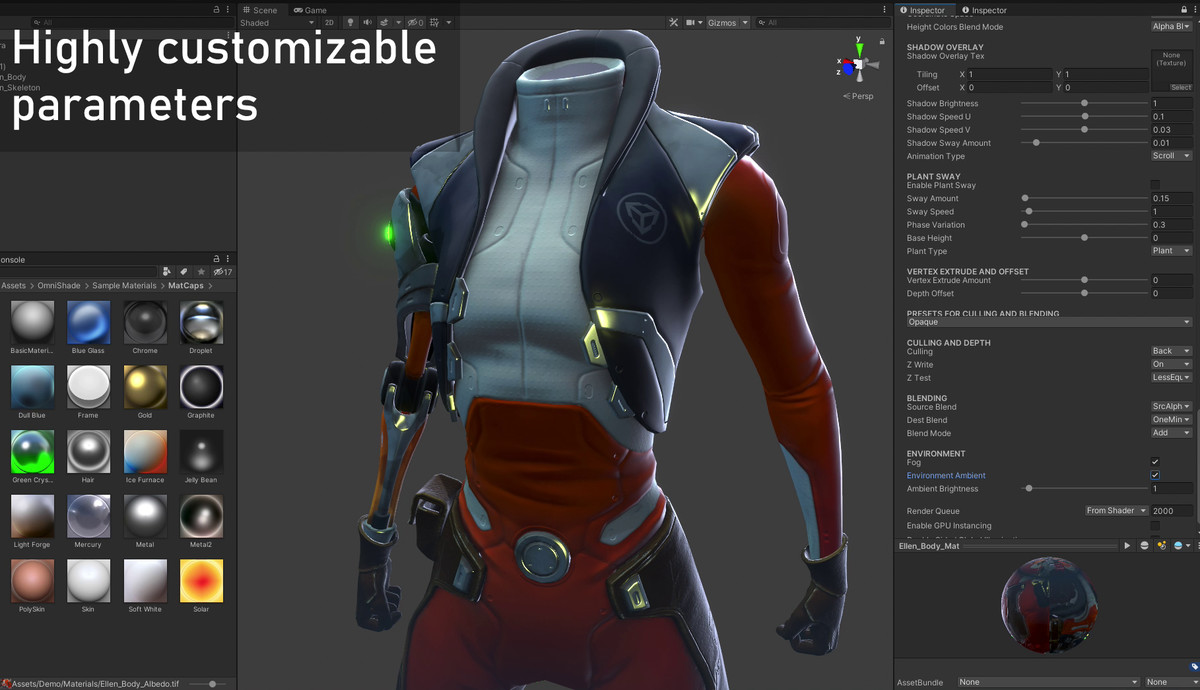Click the search by type icon
Image resolution: width=1200 pixels, height=690 pixels.
click(x=166, y=271)
